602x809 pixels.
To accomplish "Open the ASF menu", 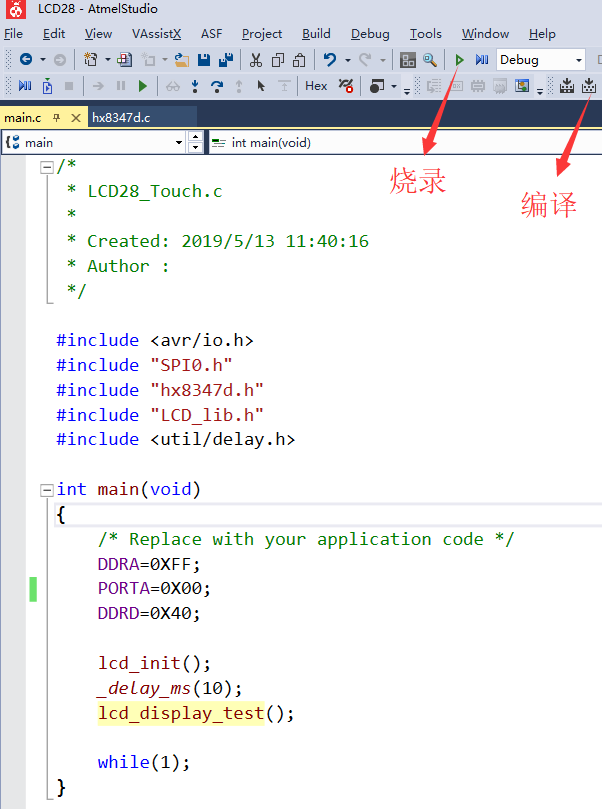I will click(211, 34).
